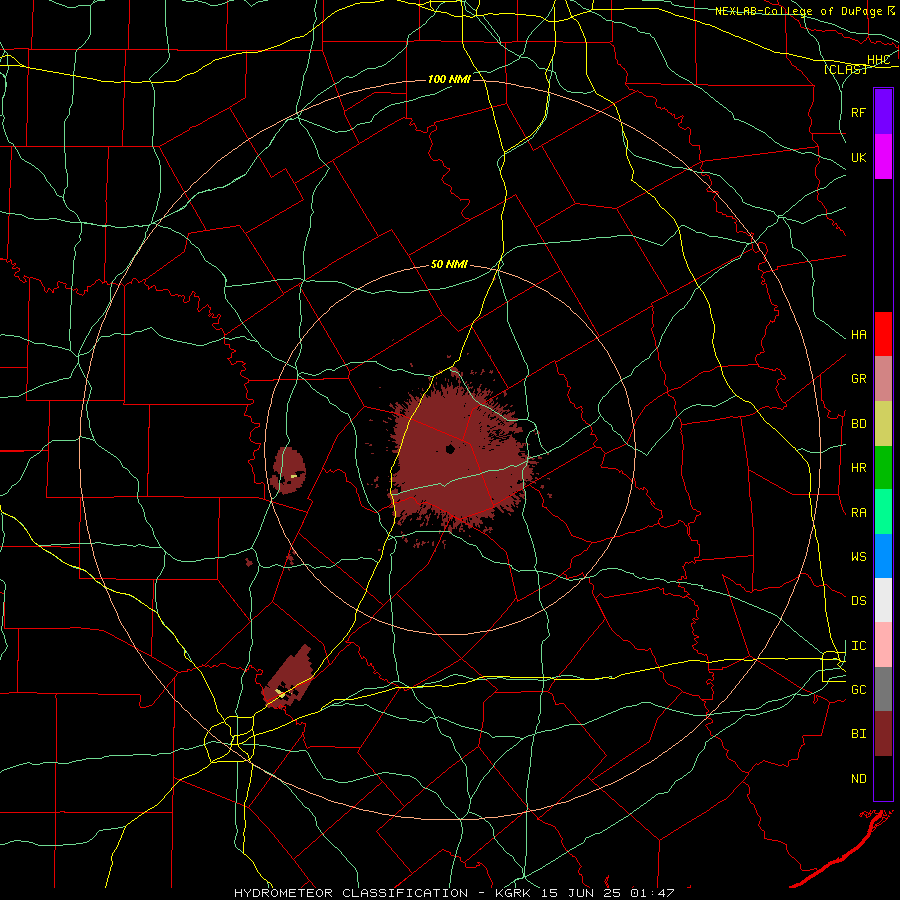Click the BI dark-red legend swatch
Screen dimensions: 900x900
(x=883, y=734)
